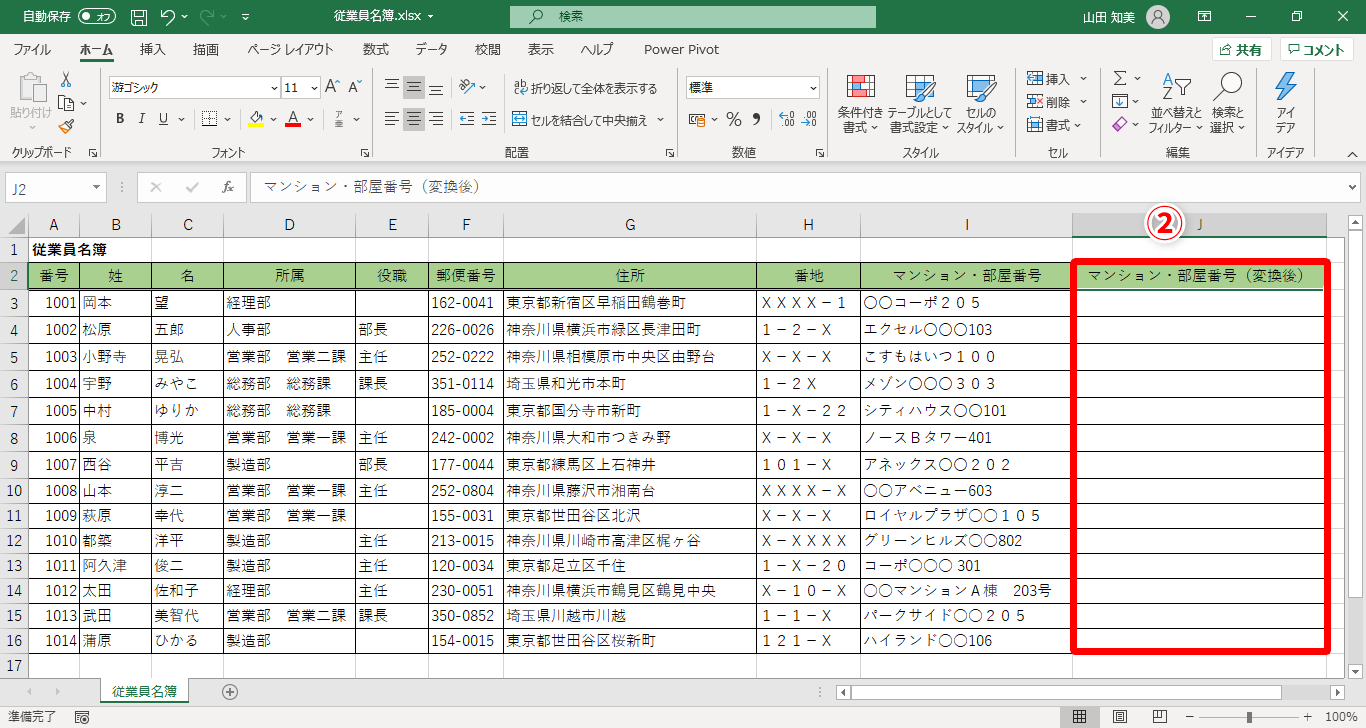Add a new sheet with the plus button
1366x728 pixels.
pos(230,691)
